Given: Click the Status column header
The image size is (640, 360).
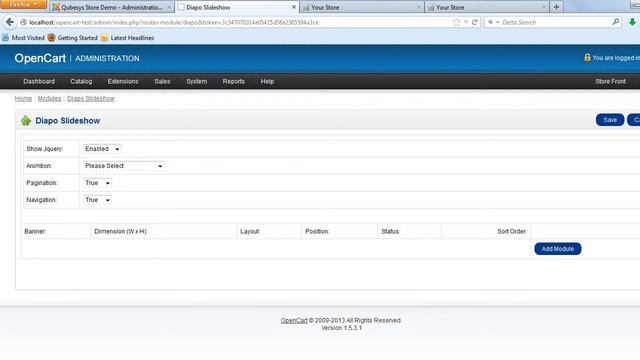Looking at the screenshot, I should [391, 231].
